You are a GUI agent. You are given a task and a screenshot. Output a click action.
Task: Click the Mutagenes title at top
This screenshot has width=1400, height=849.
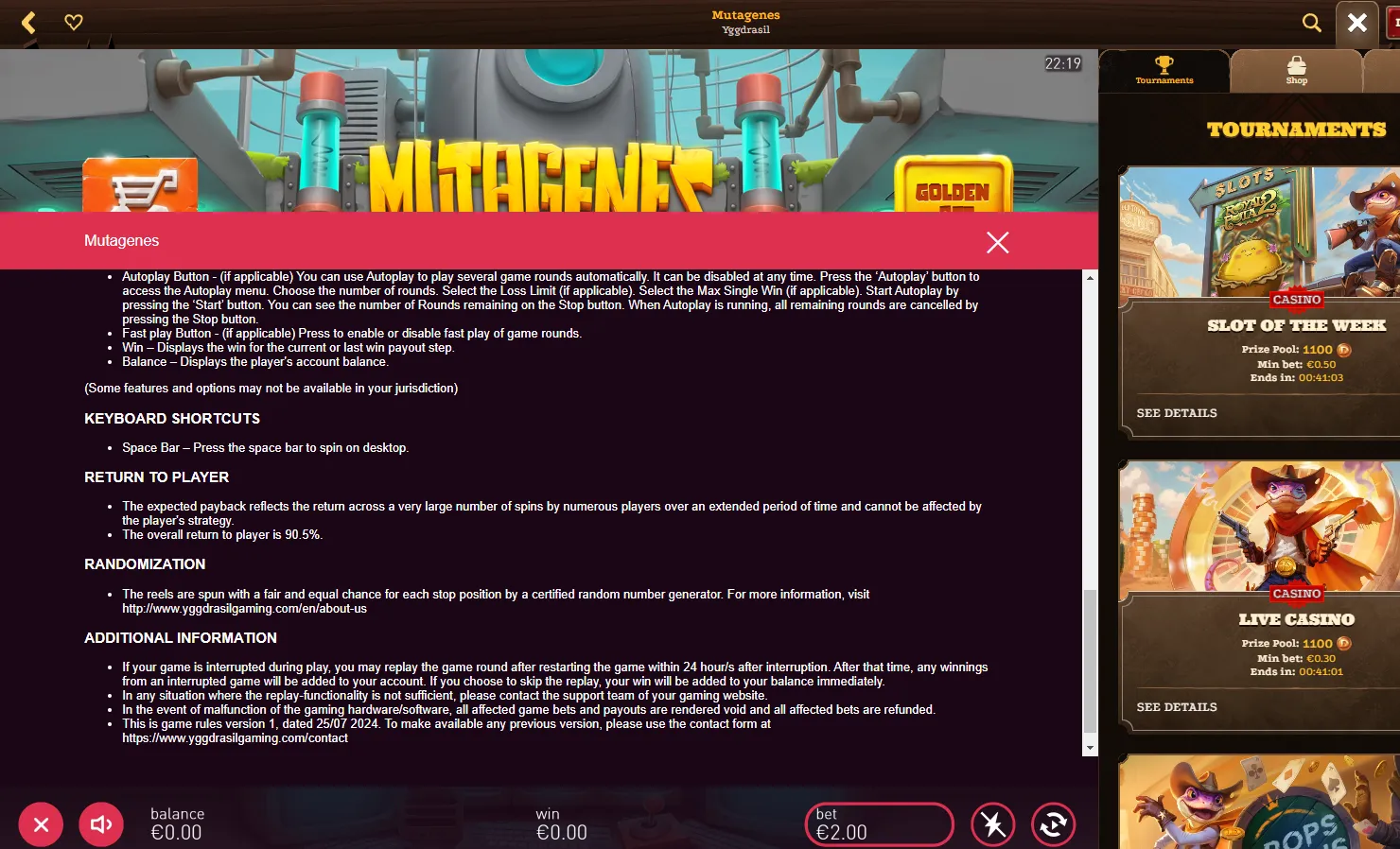tap(746, 15)
